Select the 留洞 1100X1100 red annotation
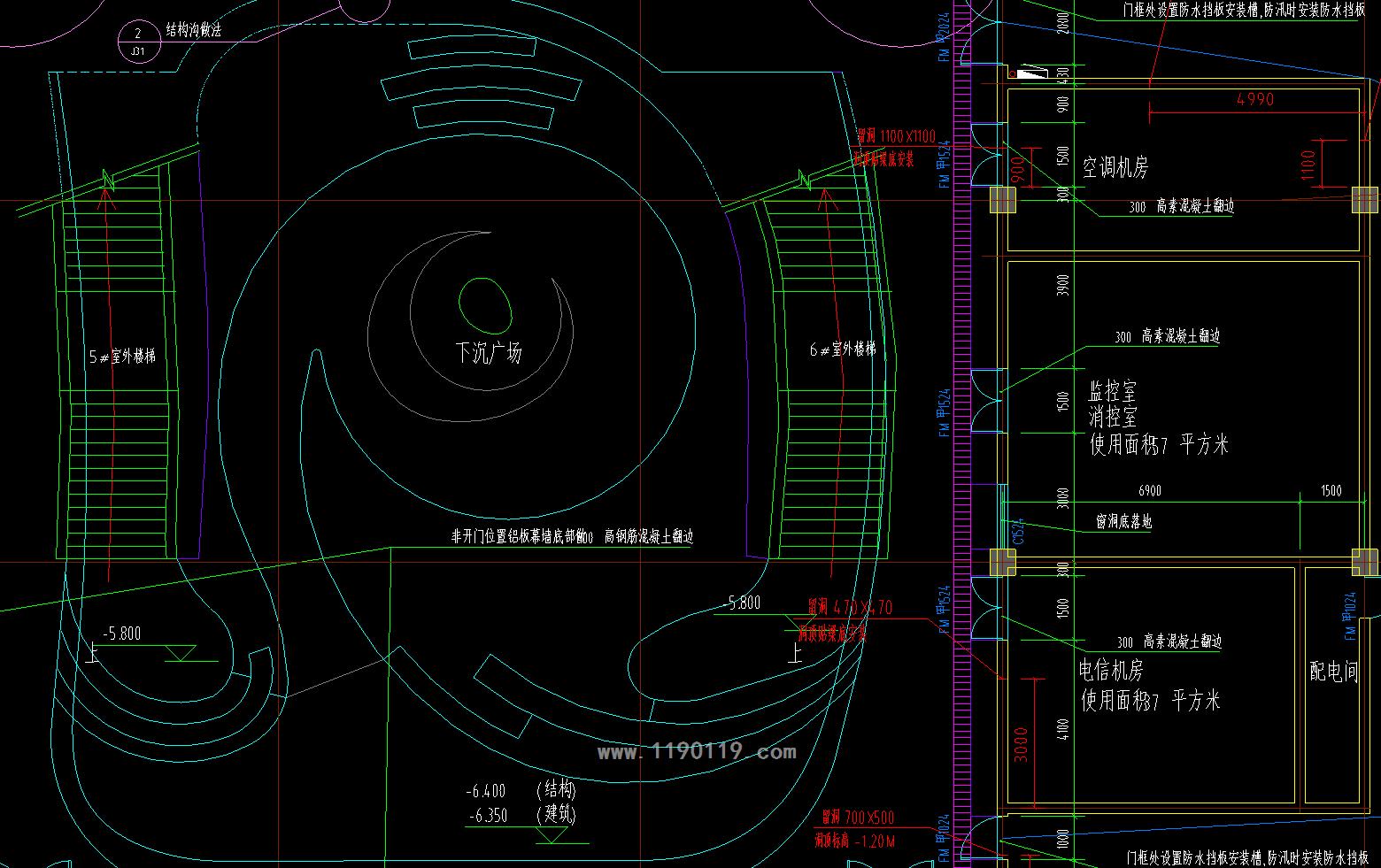Screen dimensions: 1381x868 [895, 136]
